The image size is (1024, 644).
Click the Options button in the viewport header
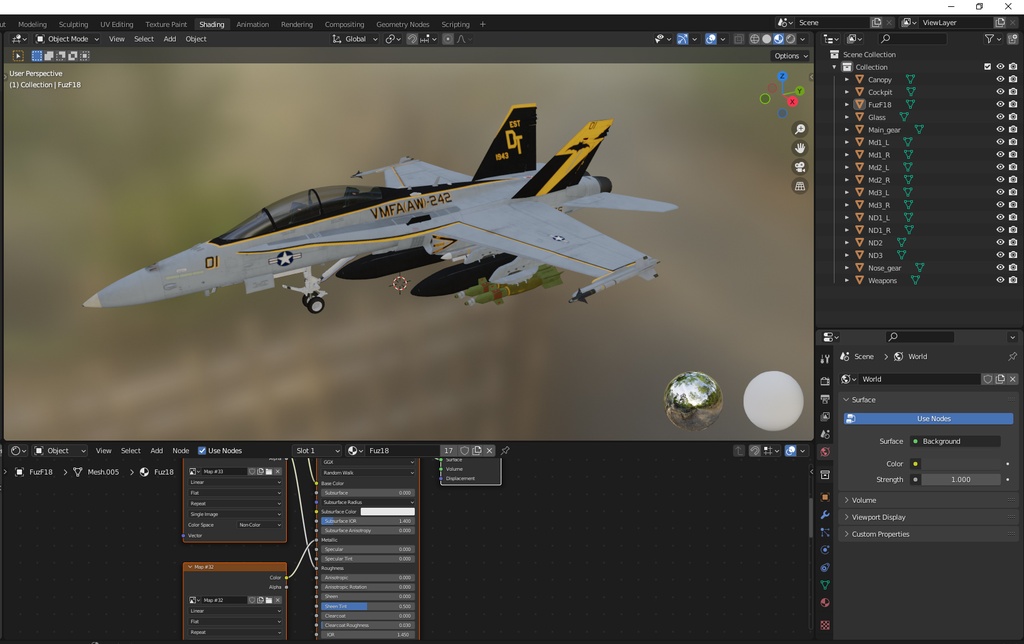point(789,55)
